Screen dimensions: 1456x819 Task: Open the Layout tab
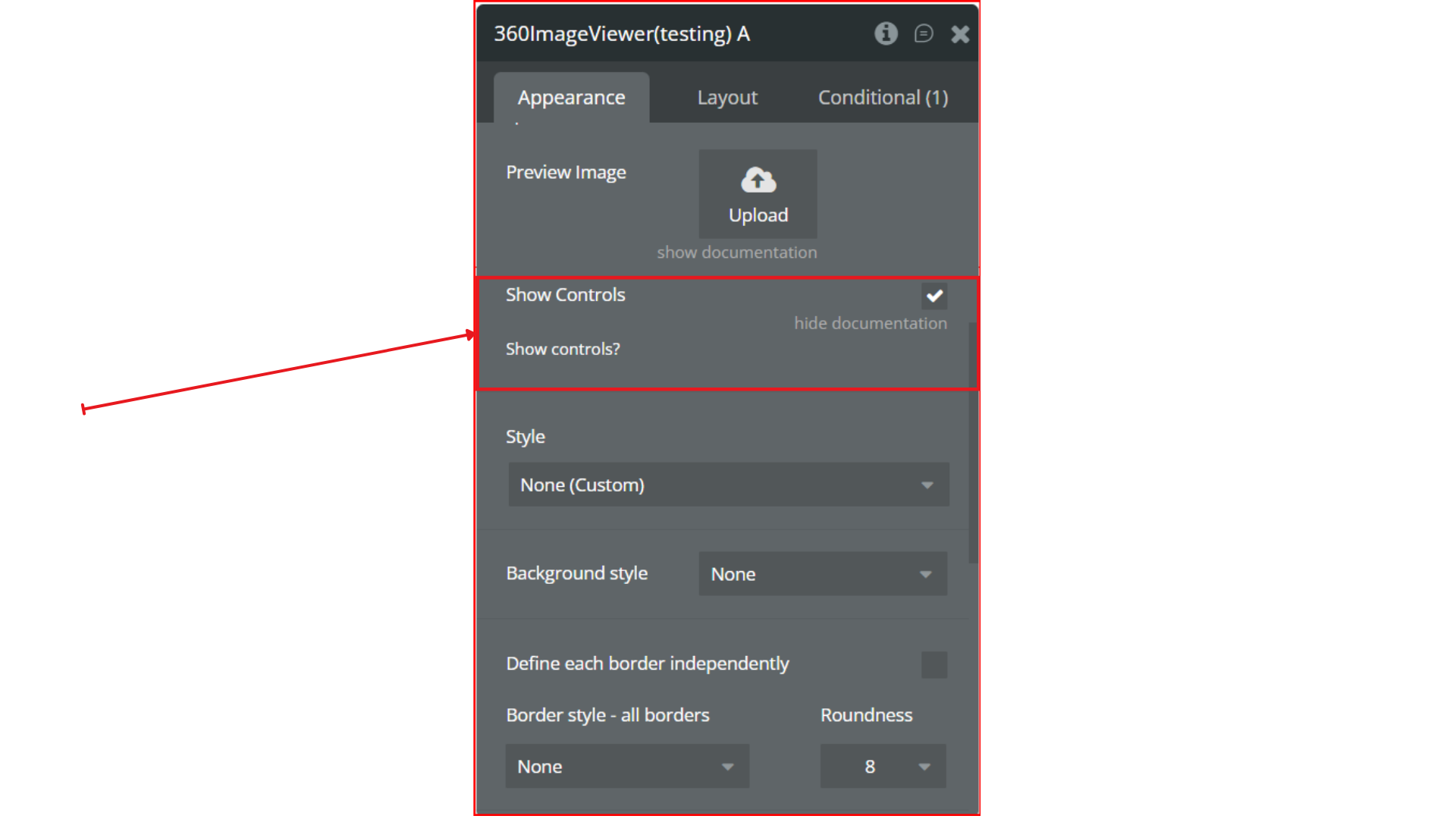point(727,98)
